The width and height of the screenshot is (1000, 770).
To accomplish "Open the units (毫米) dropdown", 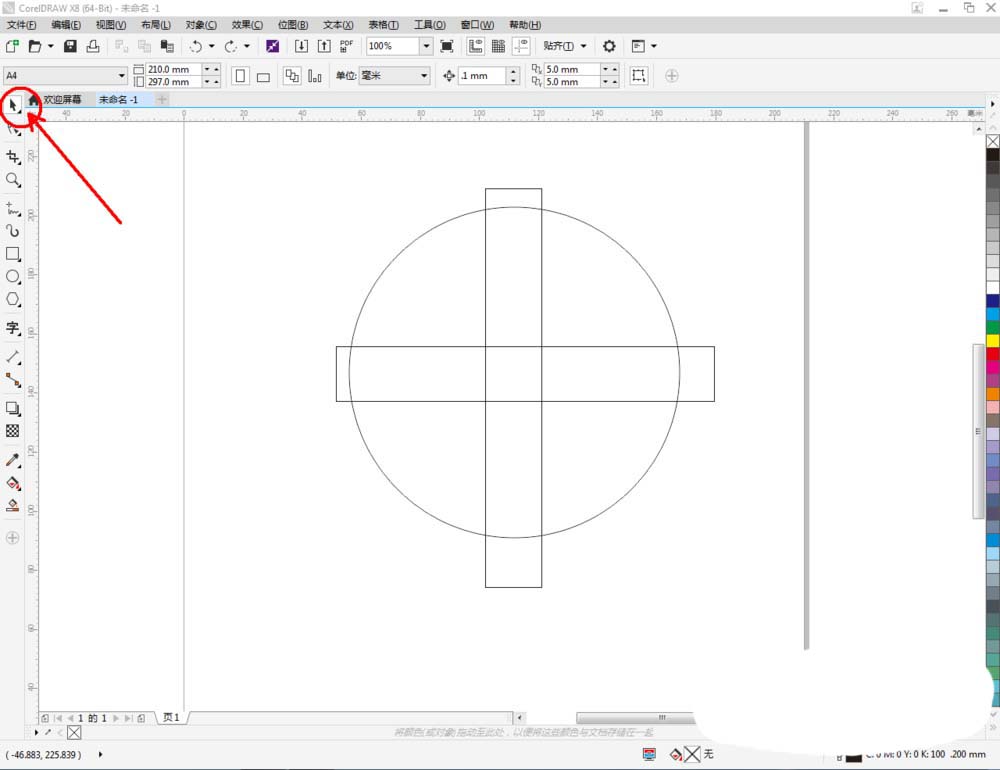I will [424, 76].
